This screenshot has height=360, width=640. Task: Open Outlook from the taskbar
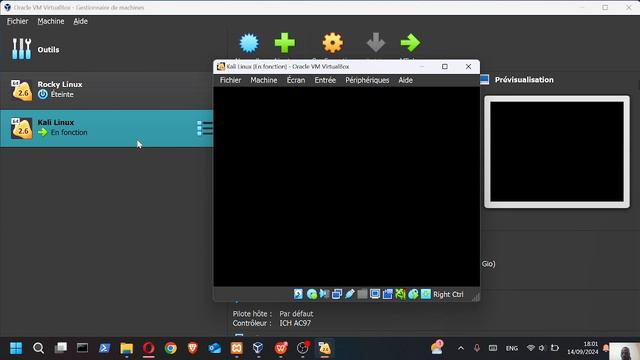tap(215, 348)
